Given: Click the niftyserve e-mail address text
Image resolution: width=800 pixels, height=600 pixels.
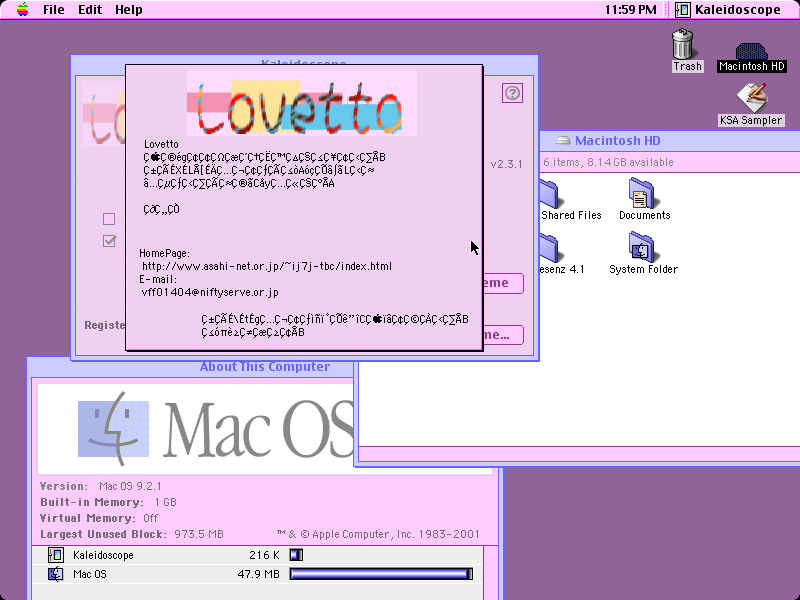Looking at the screenshot, I should [x=210, y=292].
